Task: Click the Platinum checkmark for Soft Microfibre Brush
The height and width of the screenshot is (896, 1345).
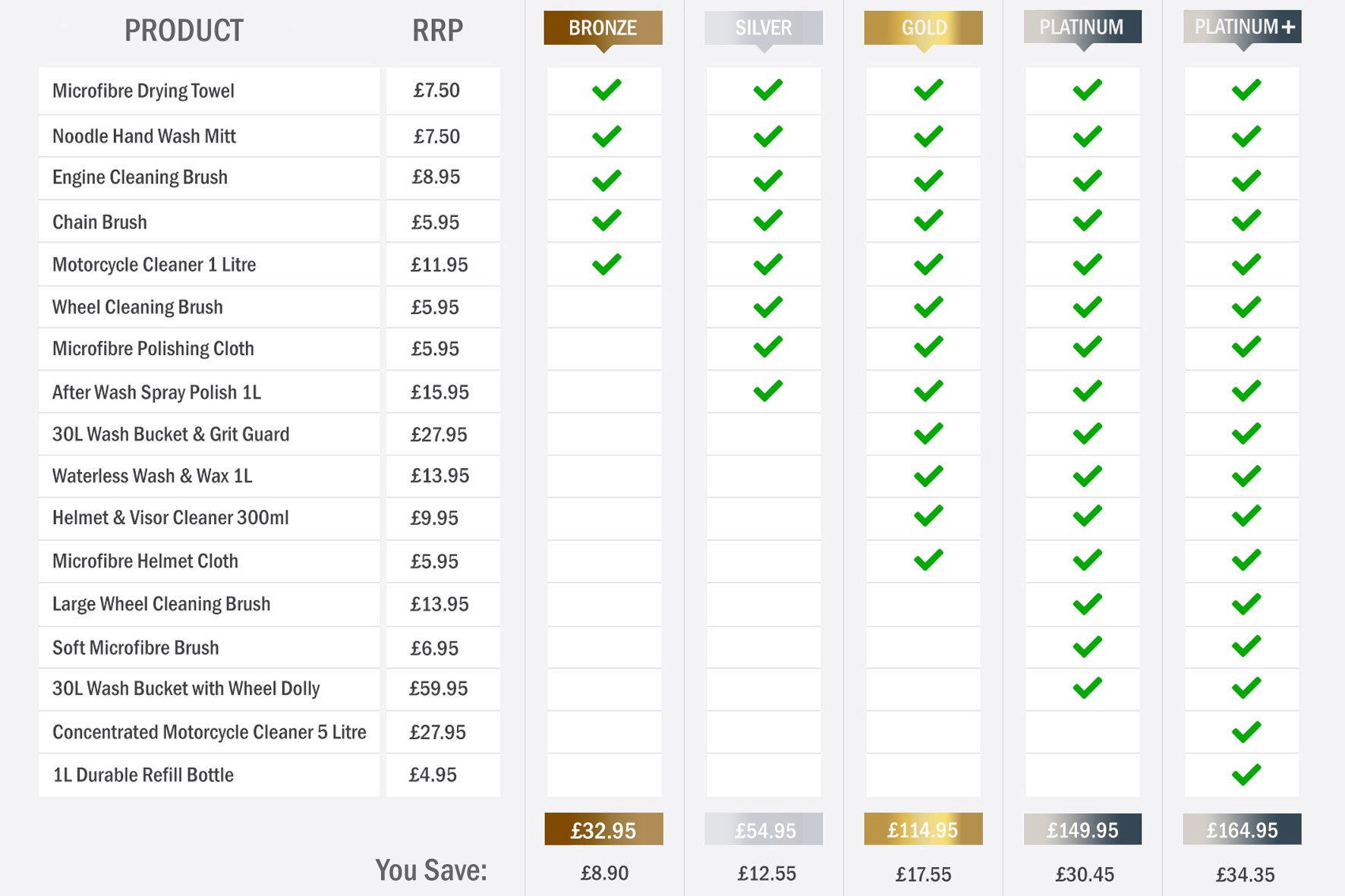Action: coord(1087,647)
